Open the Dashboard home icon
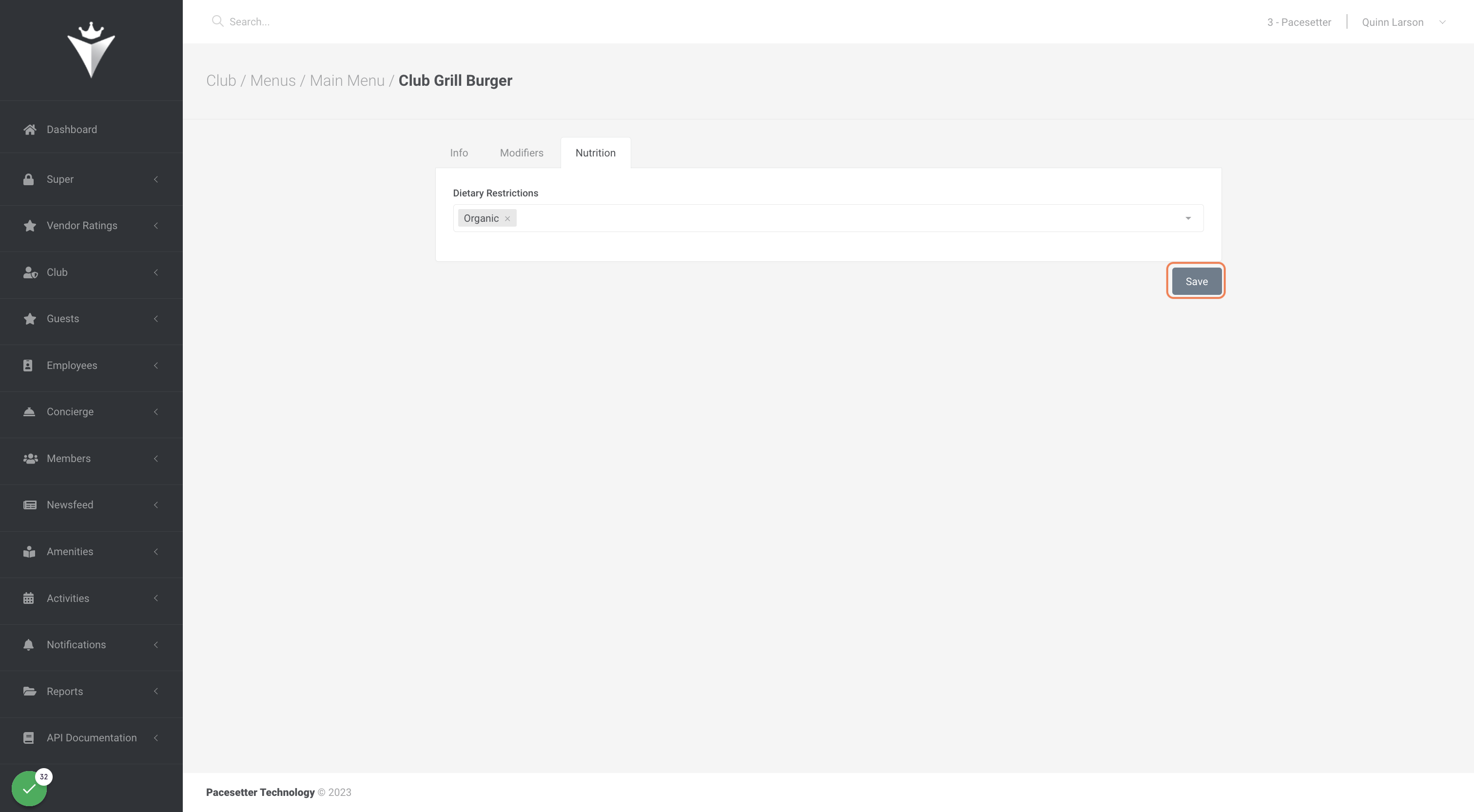Viewport: 1474px width, 812px height. (x=30, y=129)
